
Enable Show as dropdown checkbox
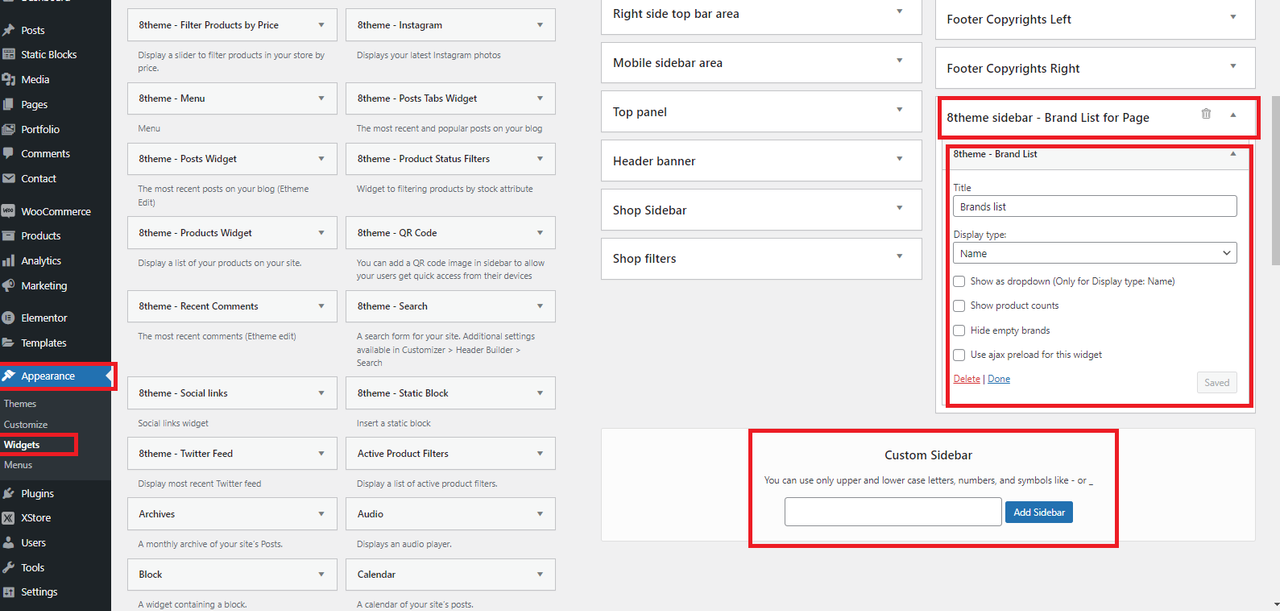point(959,282)
